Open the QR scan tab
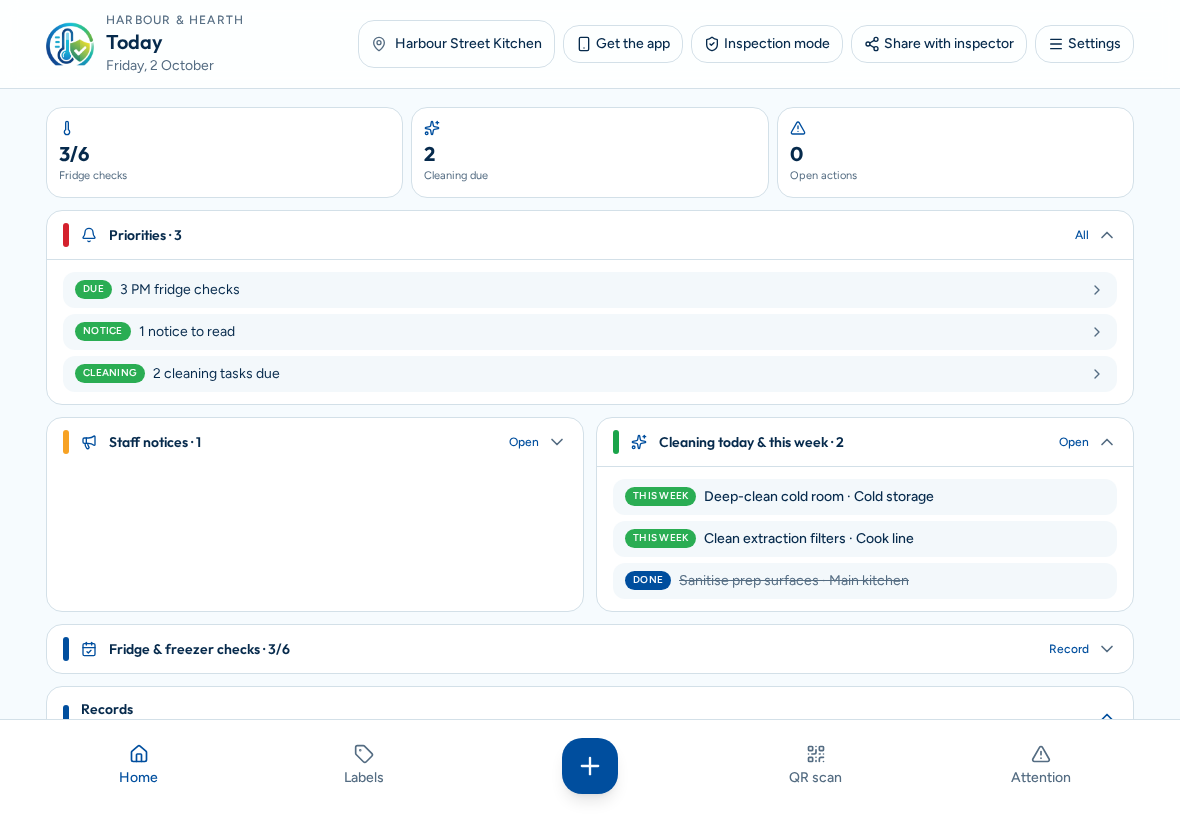The height and width of the screenshot is (820, 1180). (x=815, y=765)
